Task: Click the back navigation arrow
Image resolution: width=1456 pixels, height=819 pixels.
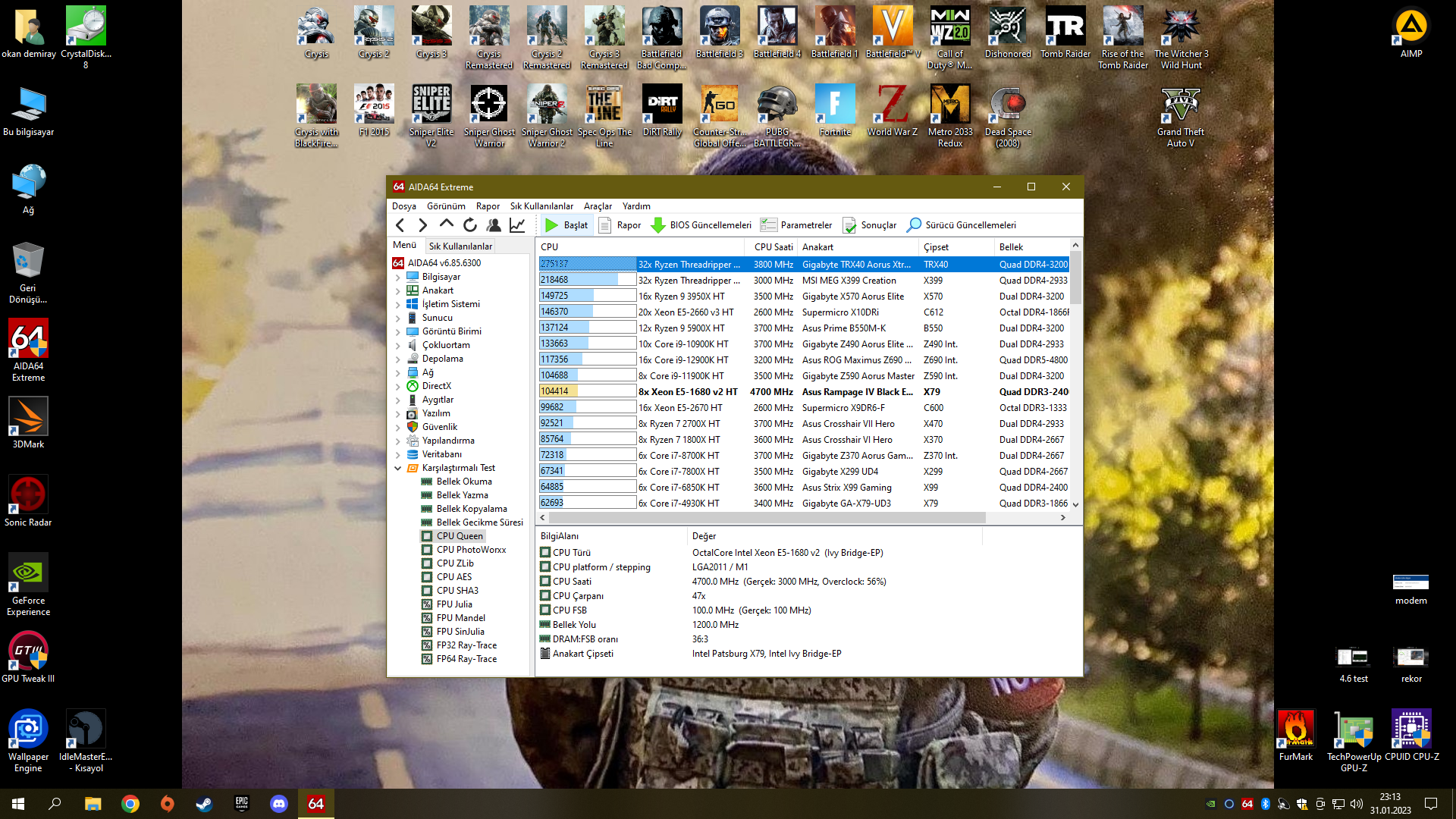Action: pos(400,225)
